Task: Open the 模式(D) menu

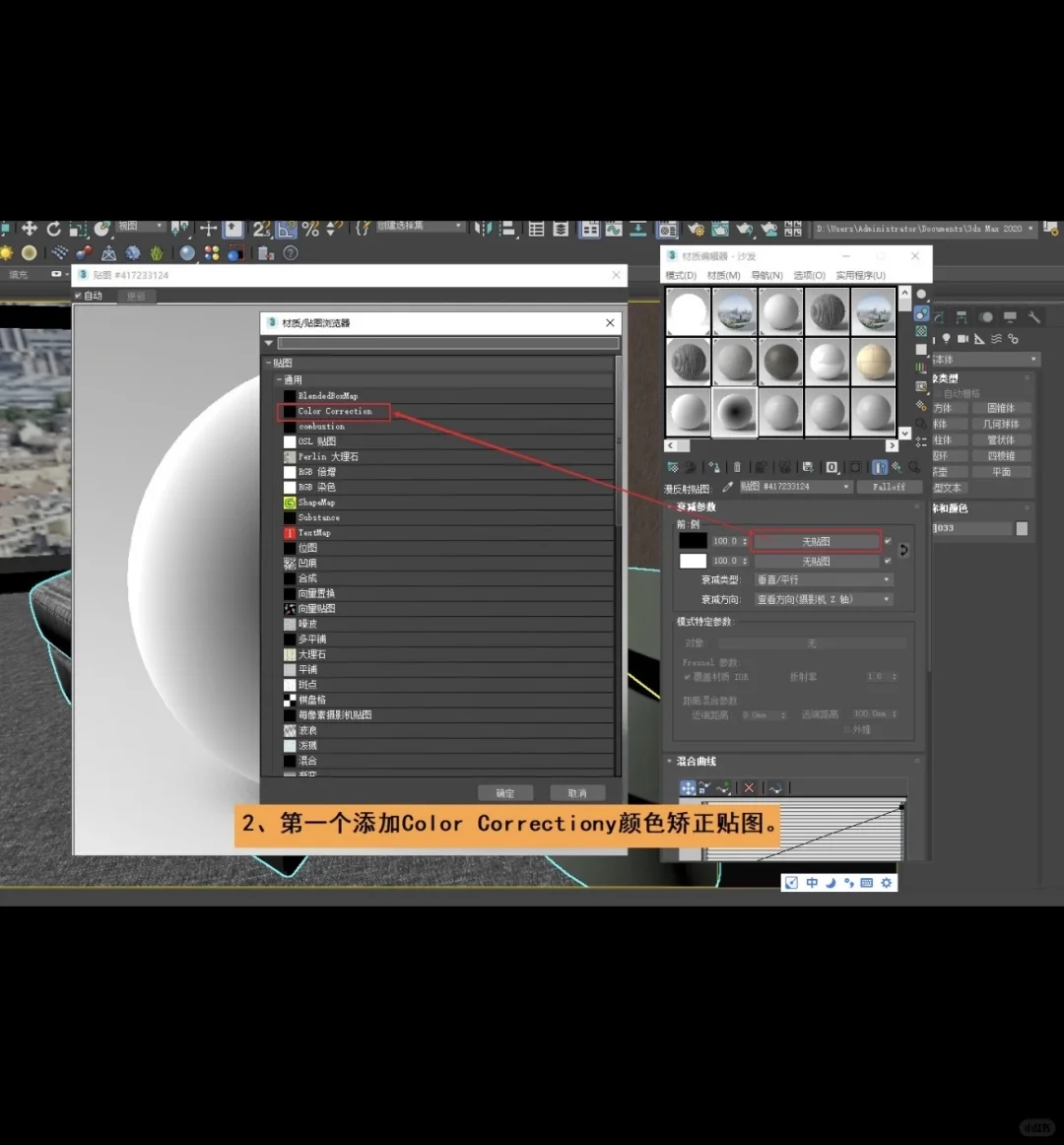Action: (681, 275)
